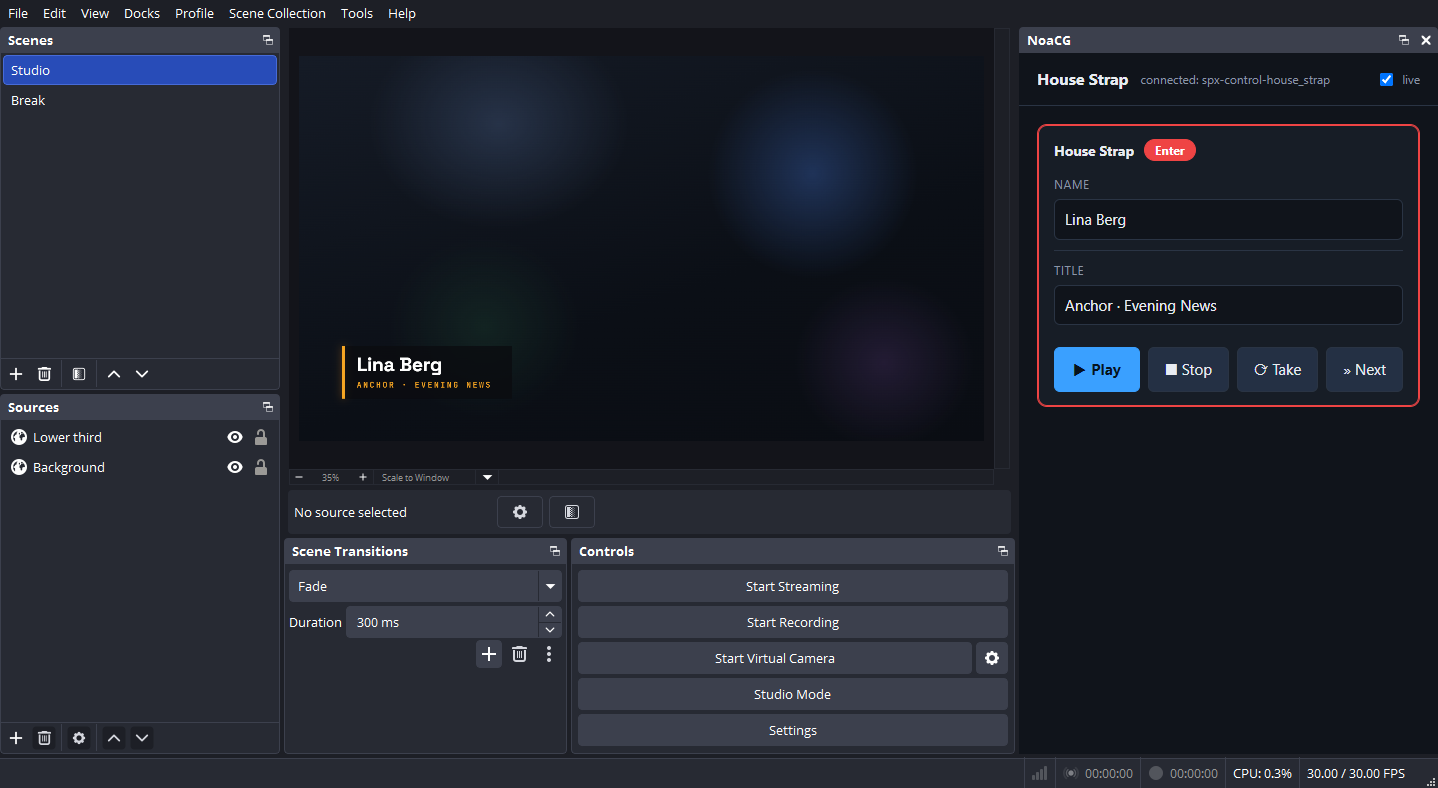Open scene filters in the Scenes toolbar

[x=79, y=374]
